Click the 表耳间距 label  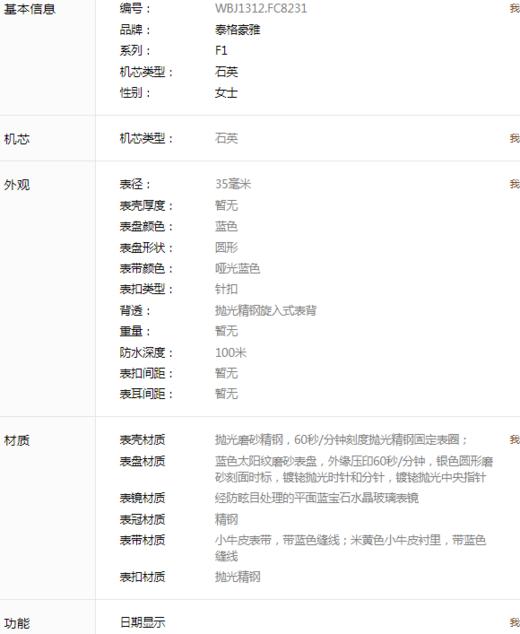click(x=146, y=394)
